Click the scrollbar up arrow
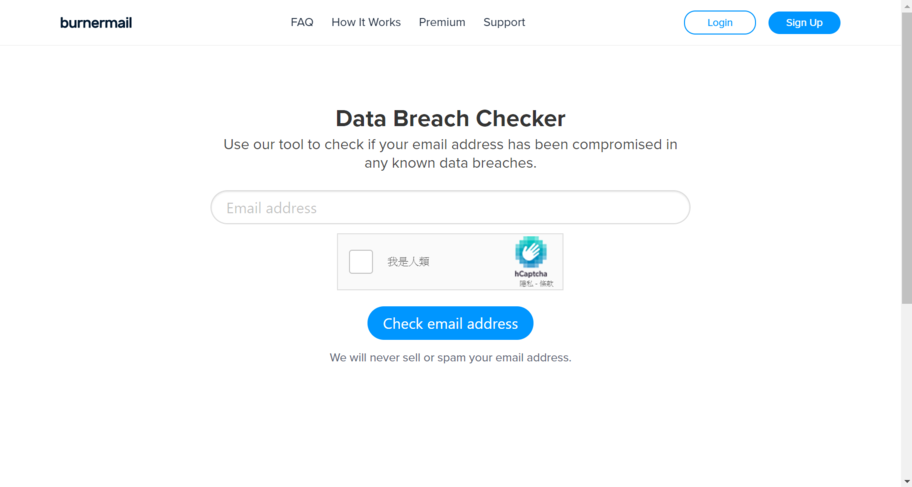Image resolution: width=912 pixels, height=487 pixels. pyautogui.click(x=907, y=5)
